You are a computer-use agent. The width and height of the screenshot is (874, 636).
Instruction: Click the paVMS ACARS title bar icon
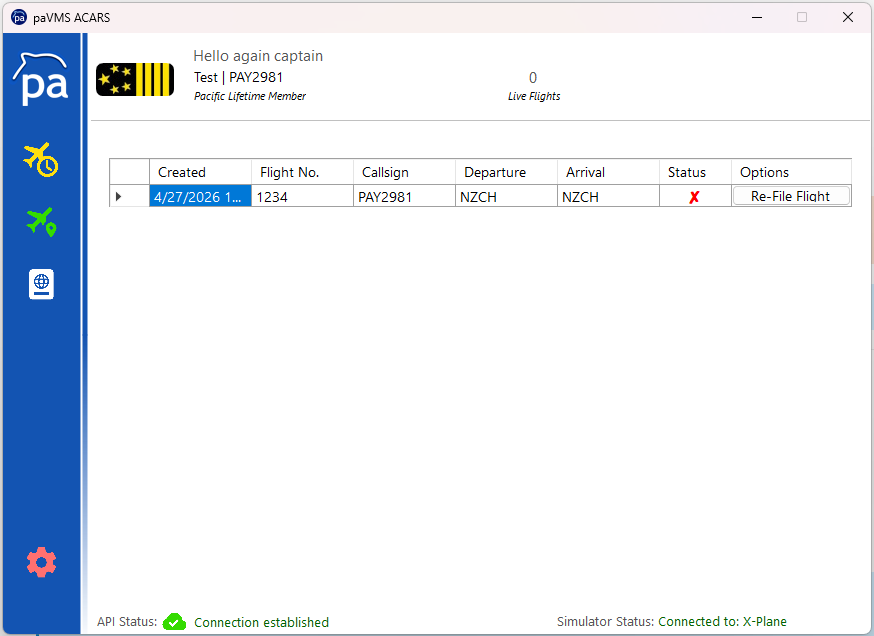(19, 17)
